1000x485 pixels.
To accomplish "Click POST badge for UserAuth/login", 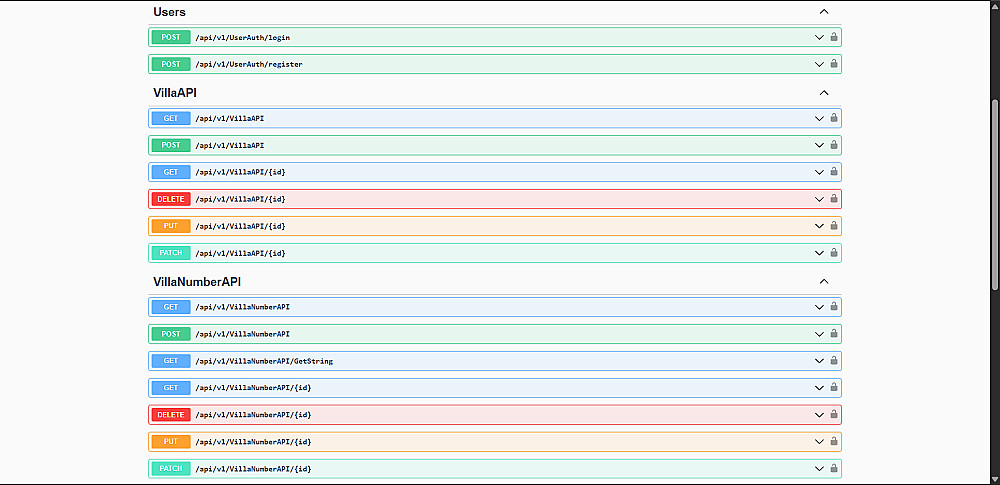I will [171, 37].
